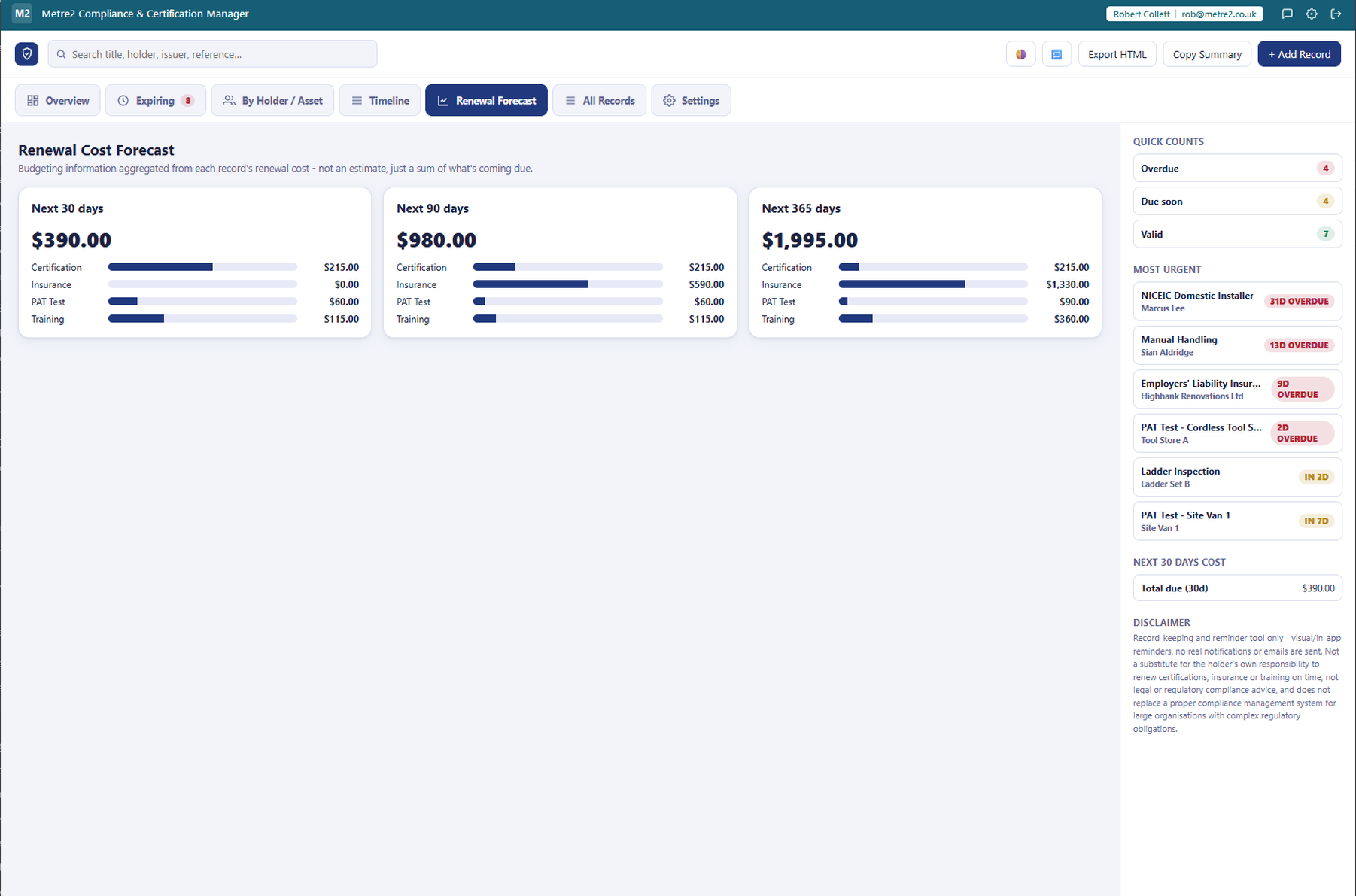Screen dimensions: 1356x896
Task: Click inside the search records field
Action: click(212, 54)
